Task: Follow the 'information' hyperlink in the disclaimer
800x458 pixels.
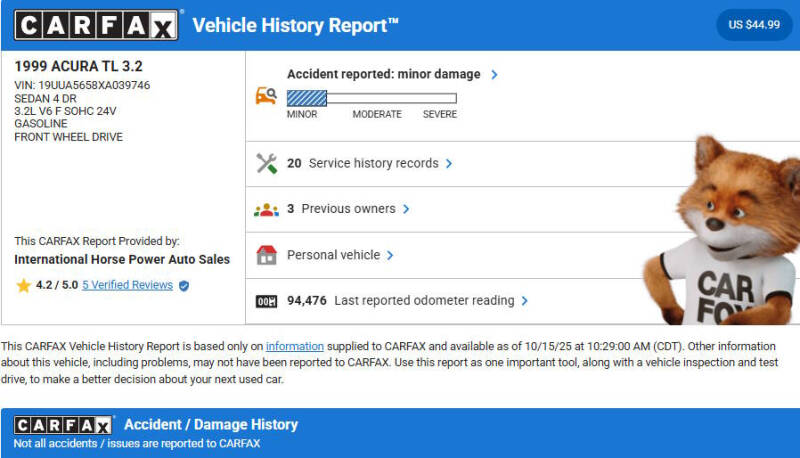Action: click(294, 346)
